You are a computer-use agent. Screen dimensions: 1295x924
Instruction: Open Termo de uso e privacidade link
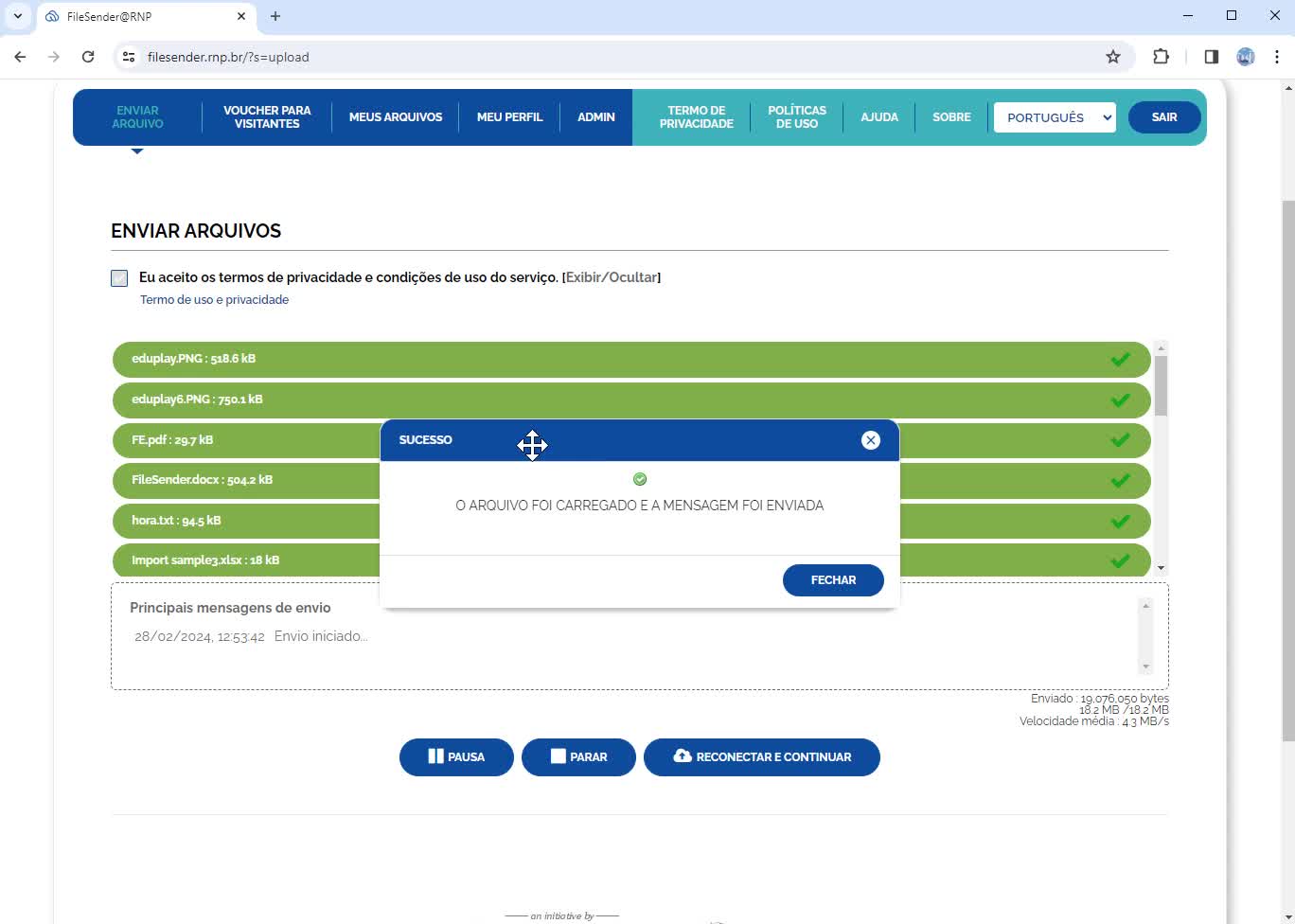(x=215, y=299)
